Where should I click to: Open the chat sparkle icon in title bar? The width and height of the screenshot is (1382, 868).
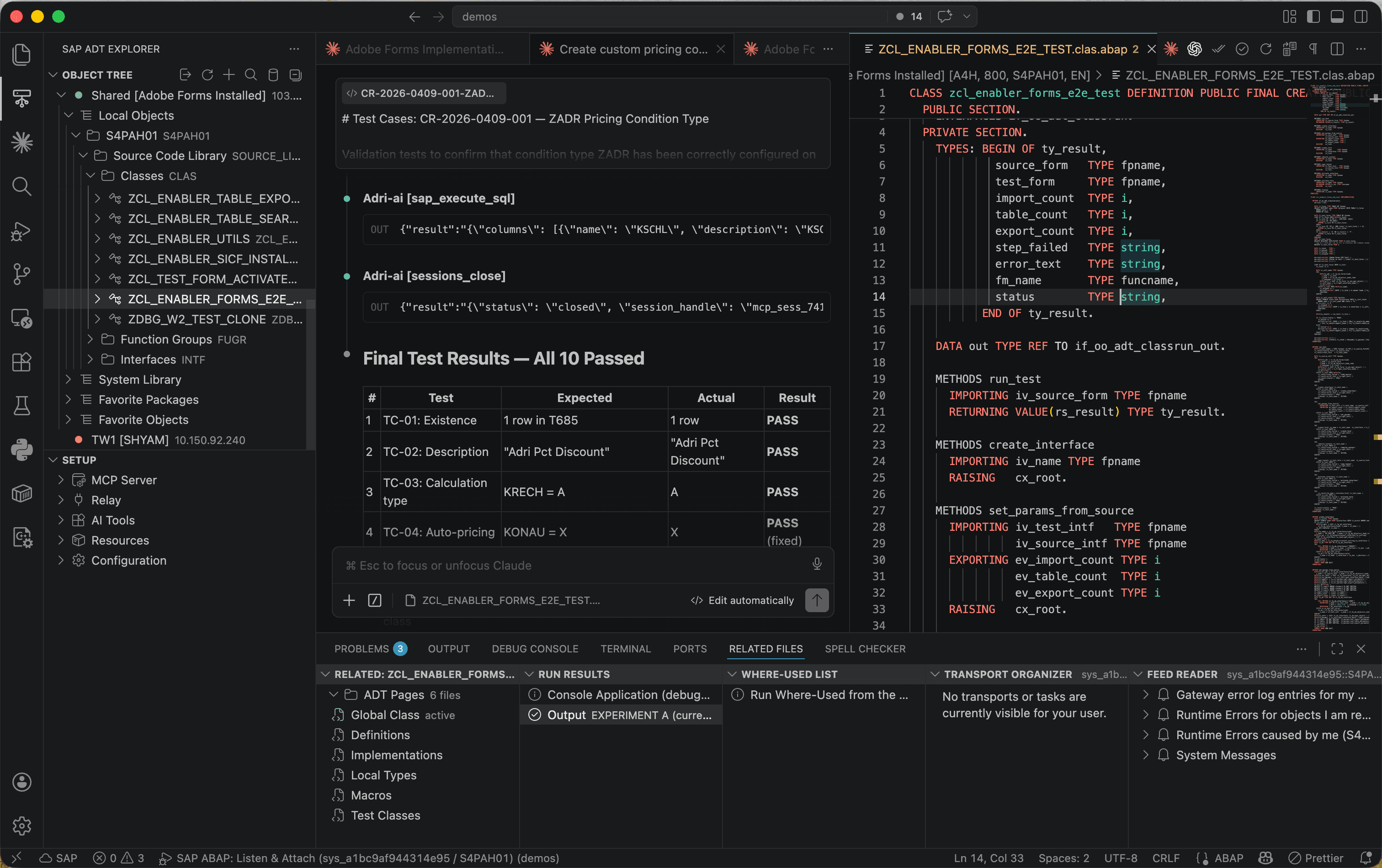point(945,16)
